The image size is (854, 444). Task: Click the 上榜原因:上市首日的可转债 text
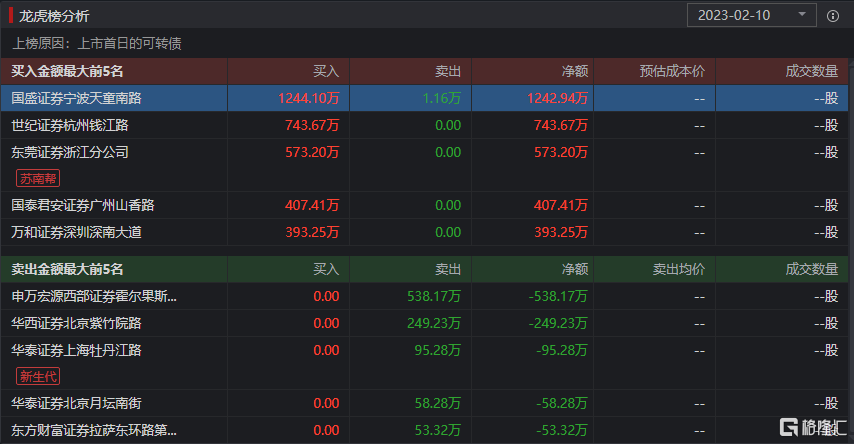click(x=97, y=44)
